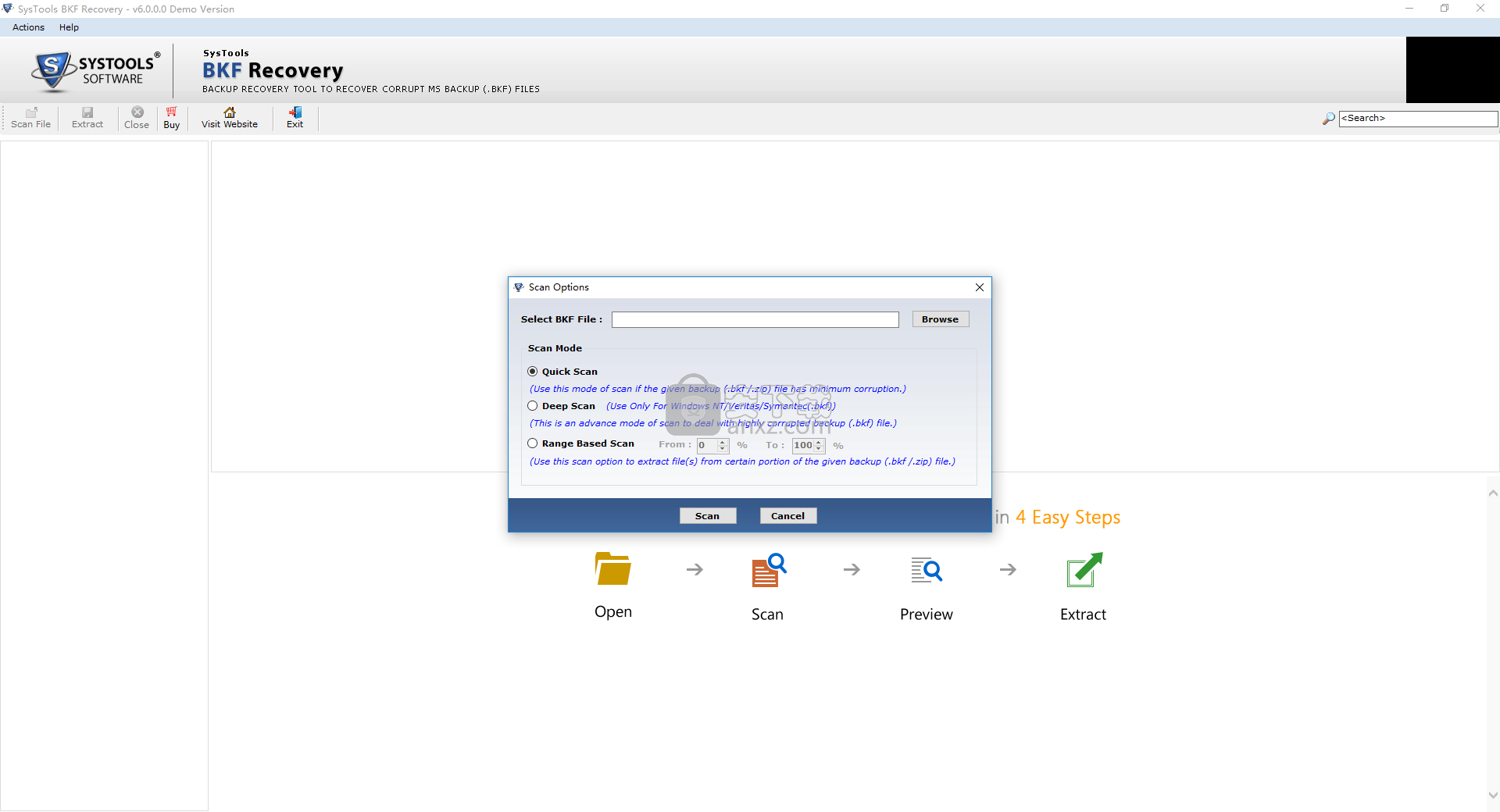Click the To percentage value field
This screenshot has width=1500, height=812.
point(803,445)
